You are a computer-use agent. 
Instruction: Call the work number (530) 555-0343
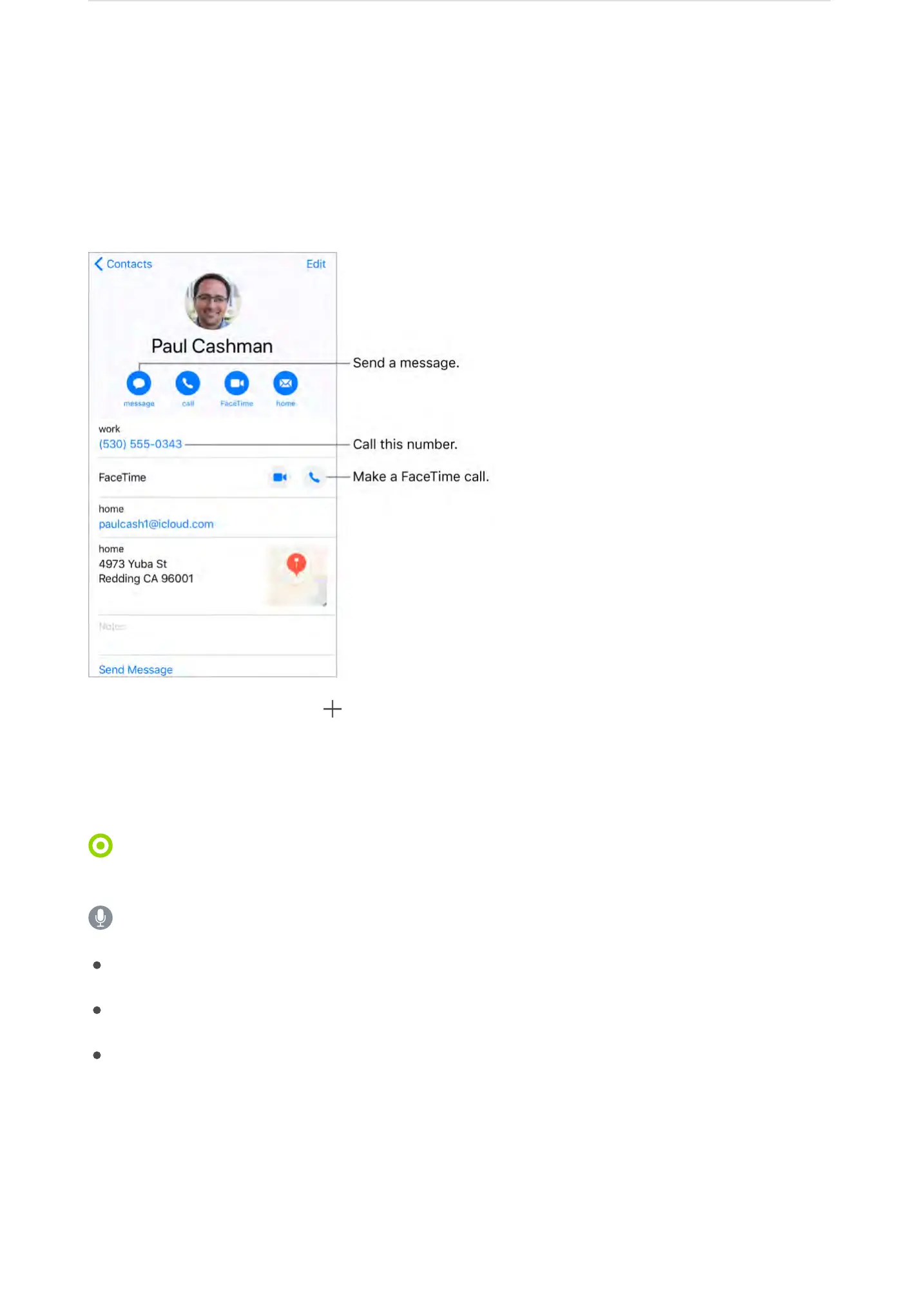[140, 444]
